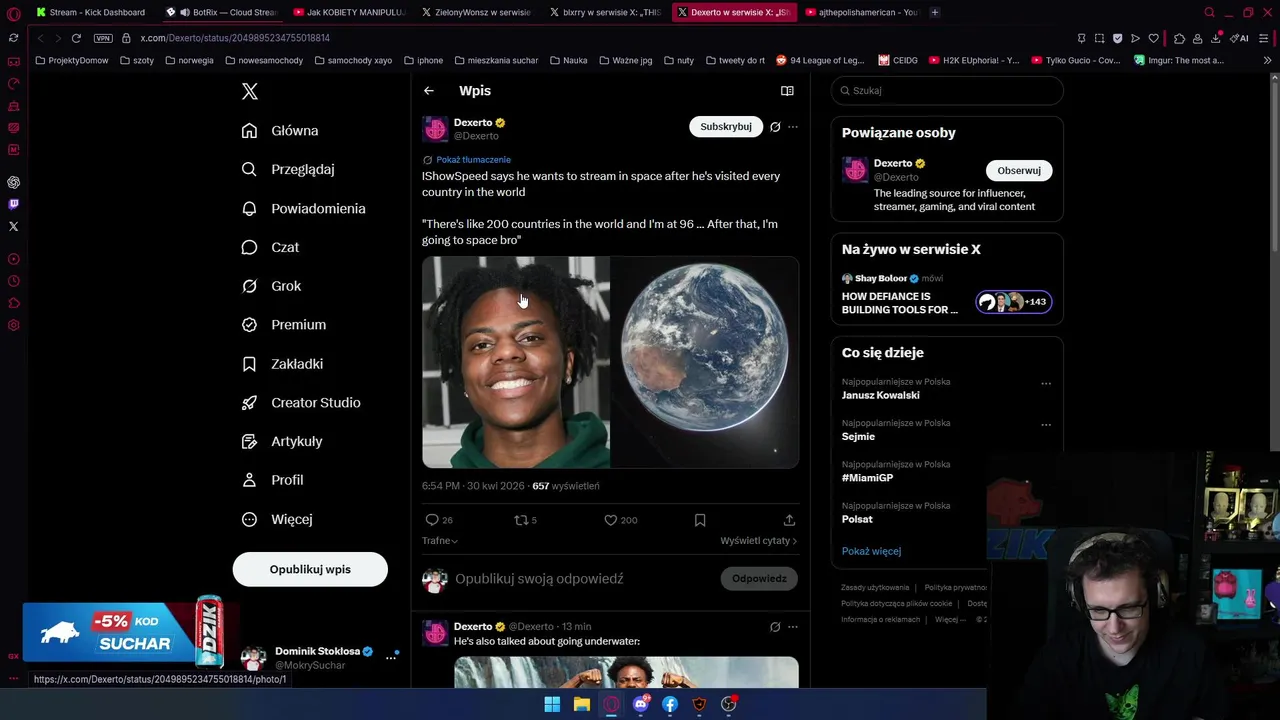The image size is (1280, 720).
Task: Open options for the Janusz Kowalski trend
Action: coord(1046,383)
